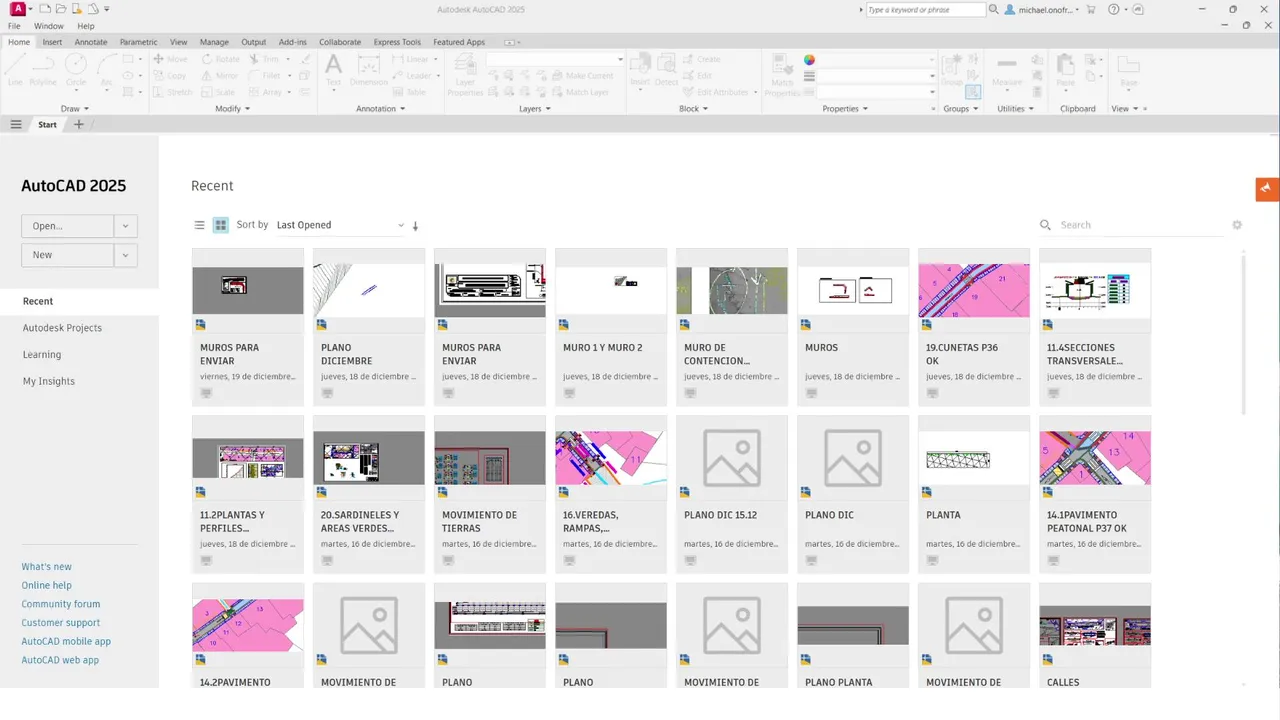Click the New button

pos(67,255)
